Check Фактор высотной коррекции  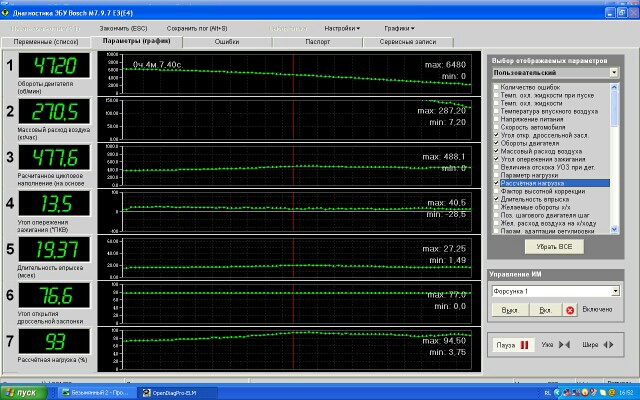(x=496, y=191)
